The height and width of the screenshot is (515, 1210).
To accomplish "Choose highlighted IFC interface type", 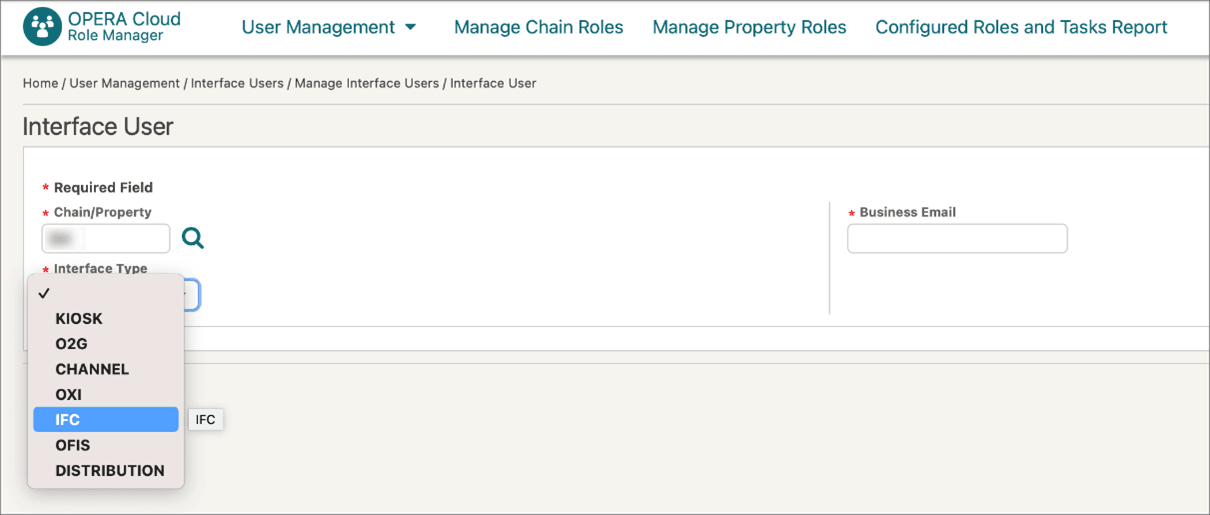I will coord(106,420).
